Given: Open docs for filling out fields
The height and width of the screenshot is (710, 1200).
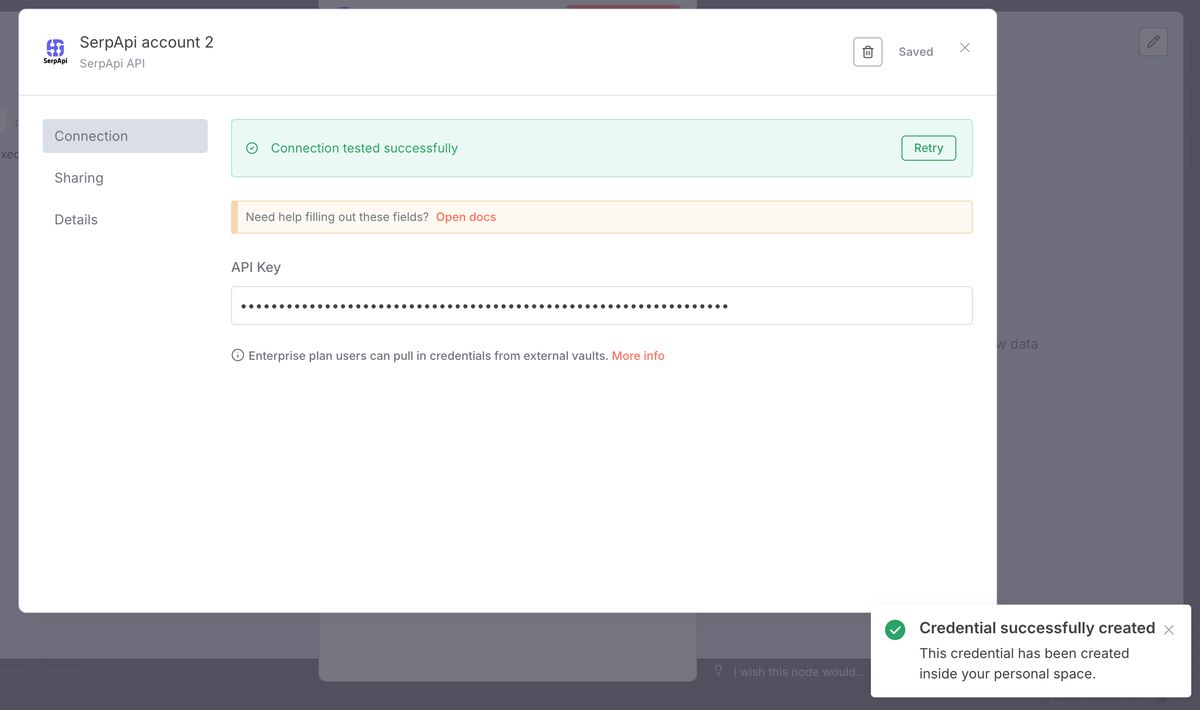Looking at the screenshot, I should pos(465,217).
